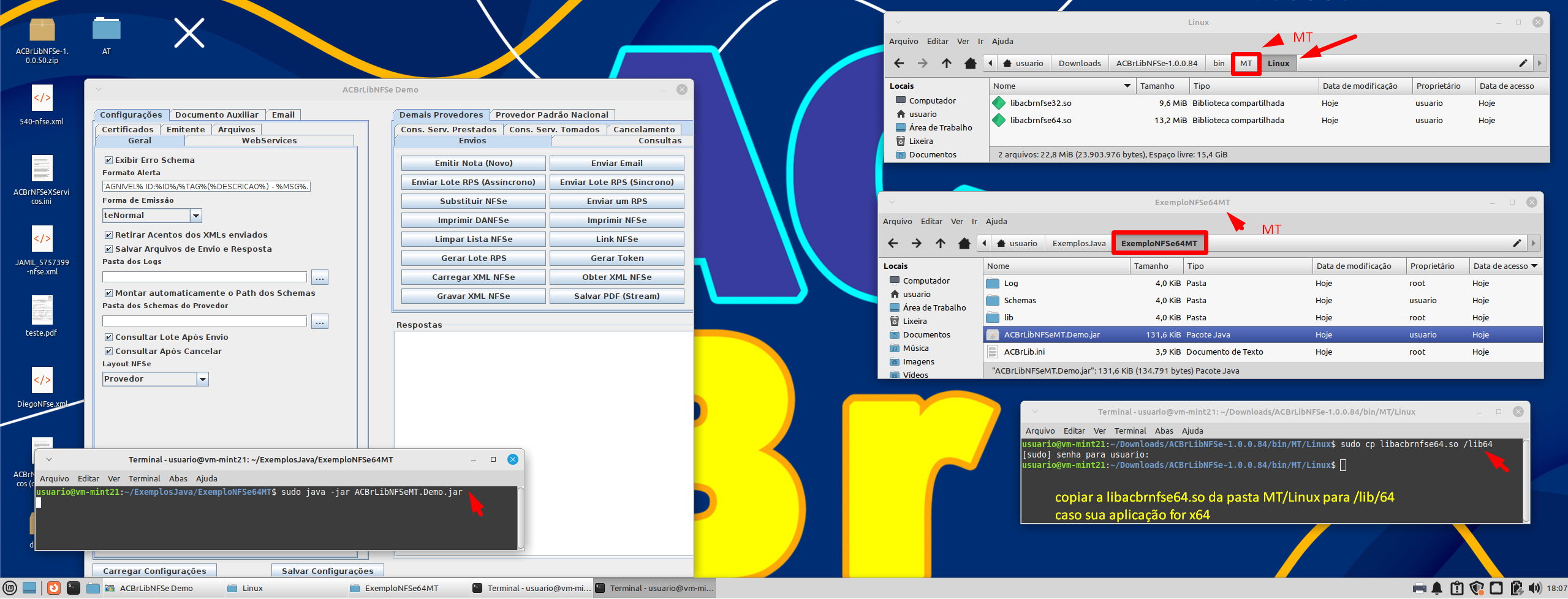Viewport: 1568px width, 599px height.
Task: Click the Pasta dos Logs text field
Action: pyautogui.click(x=205, y=277)
